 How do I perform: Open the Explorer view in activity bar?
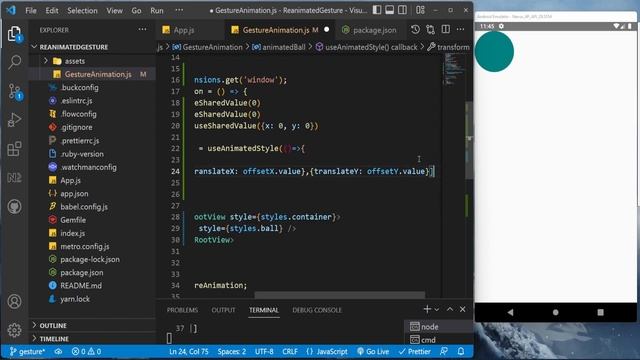14,34
